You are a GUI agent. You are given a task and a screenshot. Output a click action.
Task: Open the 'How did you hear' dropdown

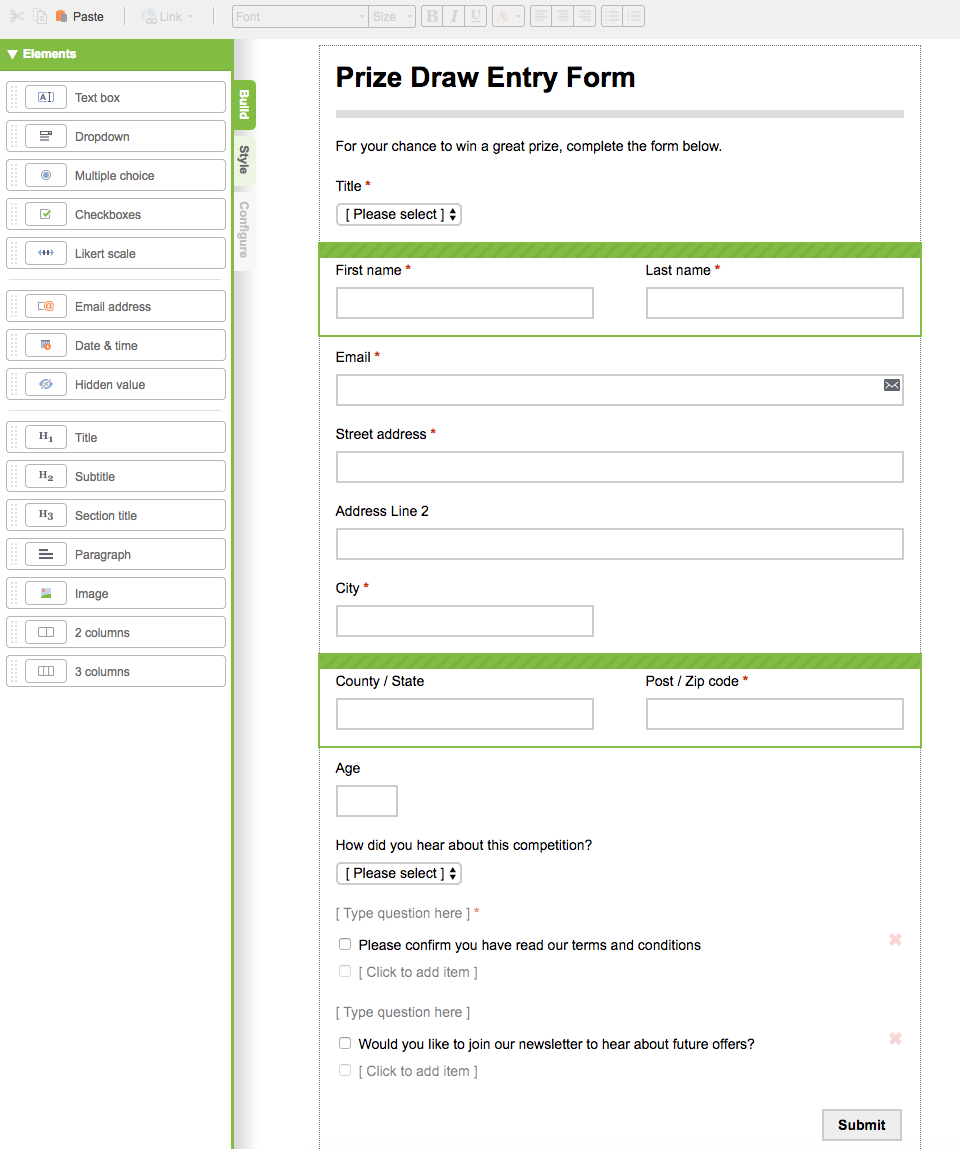click(x=399, y=873)
